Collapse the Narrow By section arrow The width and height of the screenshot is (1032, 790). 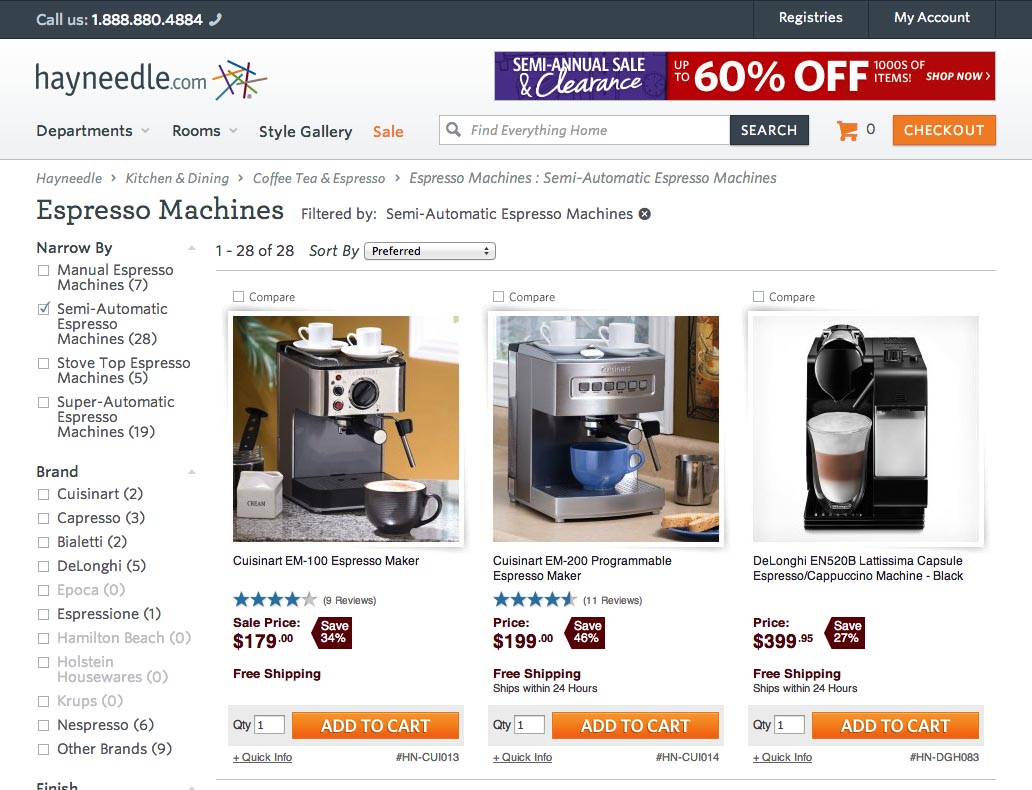[192, 248]
